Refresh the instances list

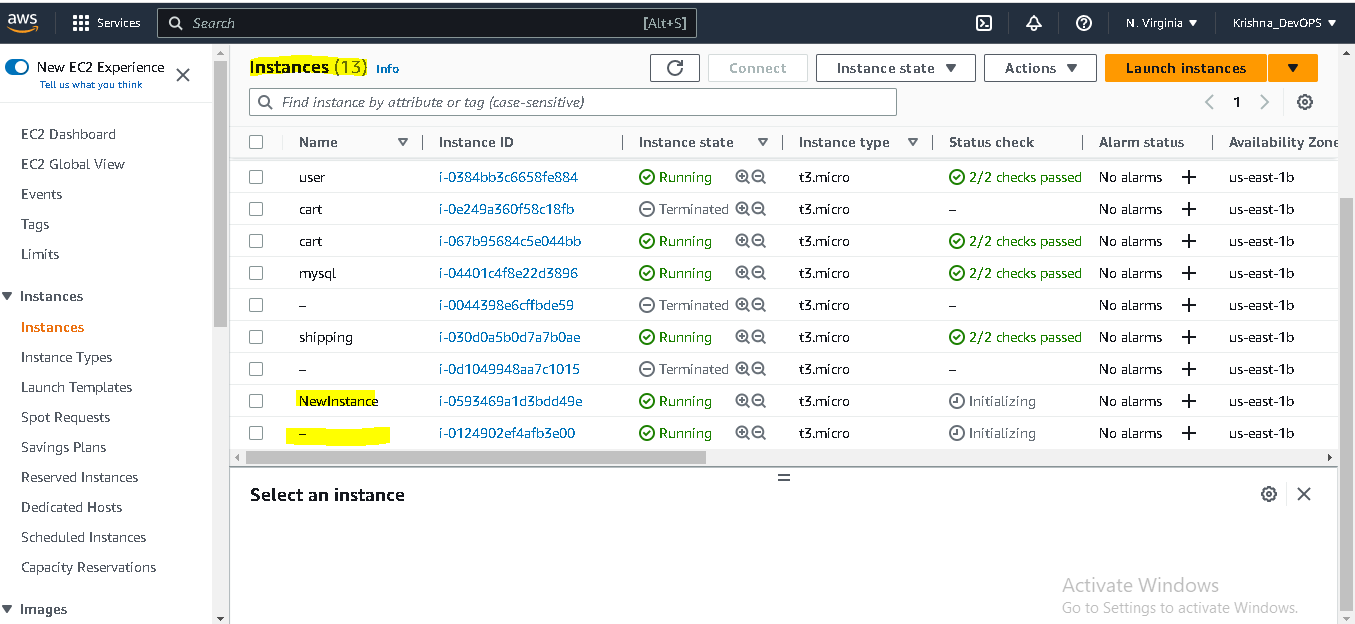pyautogui.click(x=674, y=68)
